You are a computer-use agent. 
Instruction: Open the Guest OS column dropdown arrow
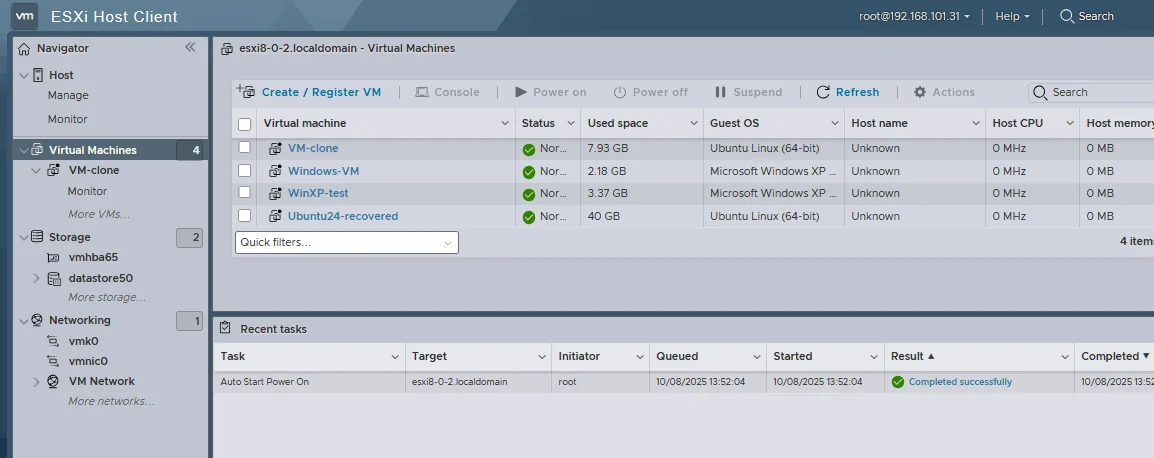(x=835, y=123)
